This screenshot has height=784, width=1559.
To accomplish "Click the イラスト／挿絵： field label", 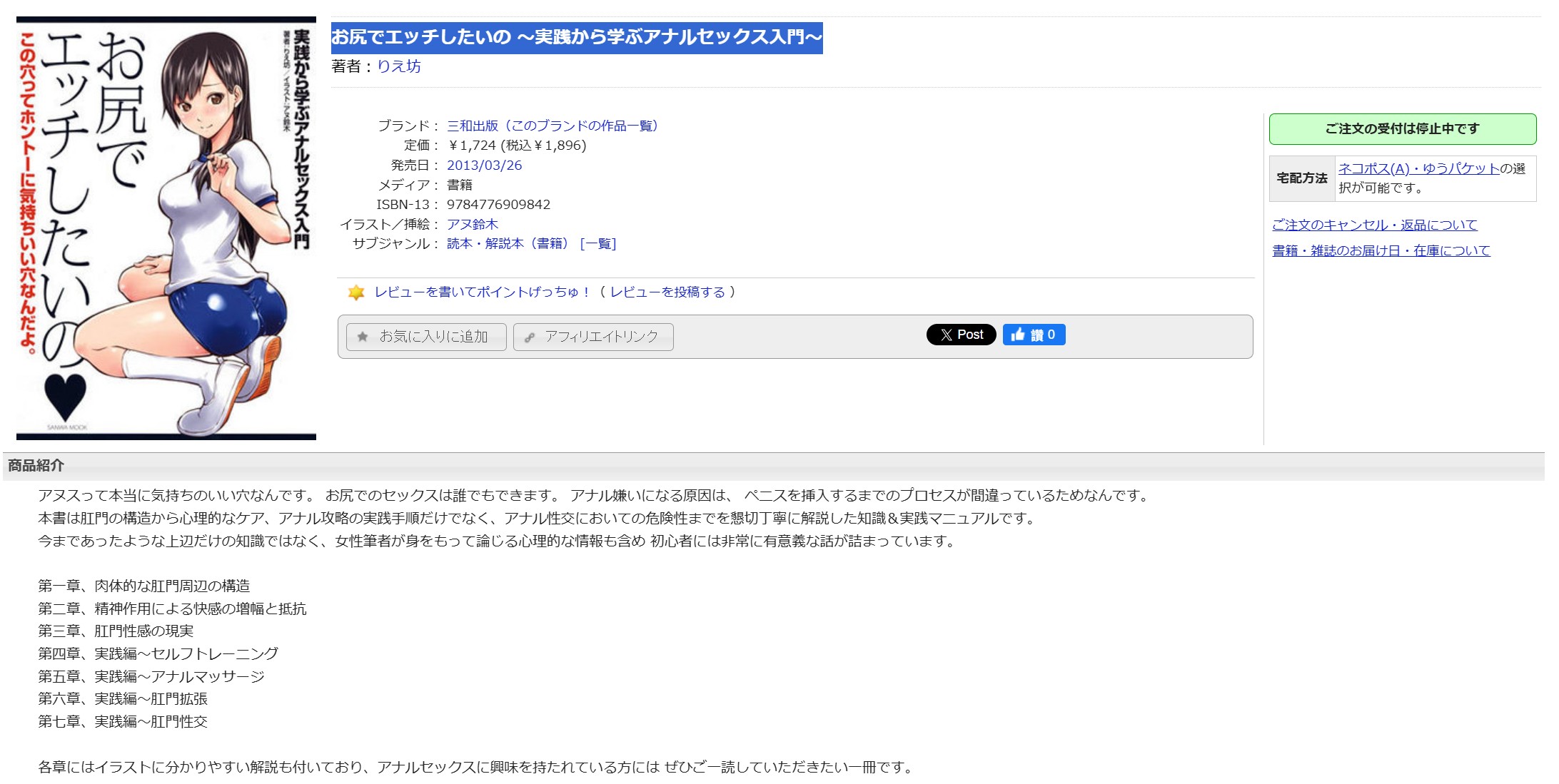I will click(390, 224).
